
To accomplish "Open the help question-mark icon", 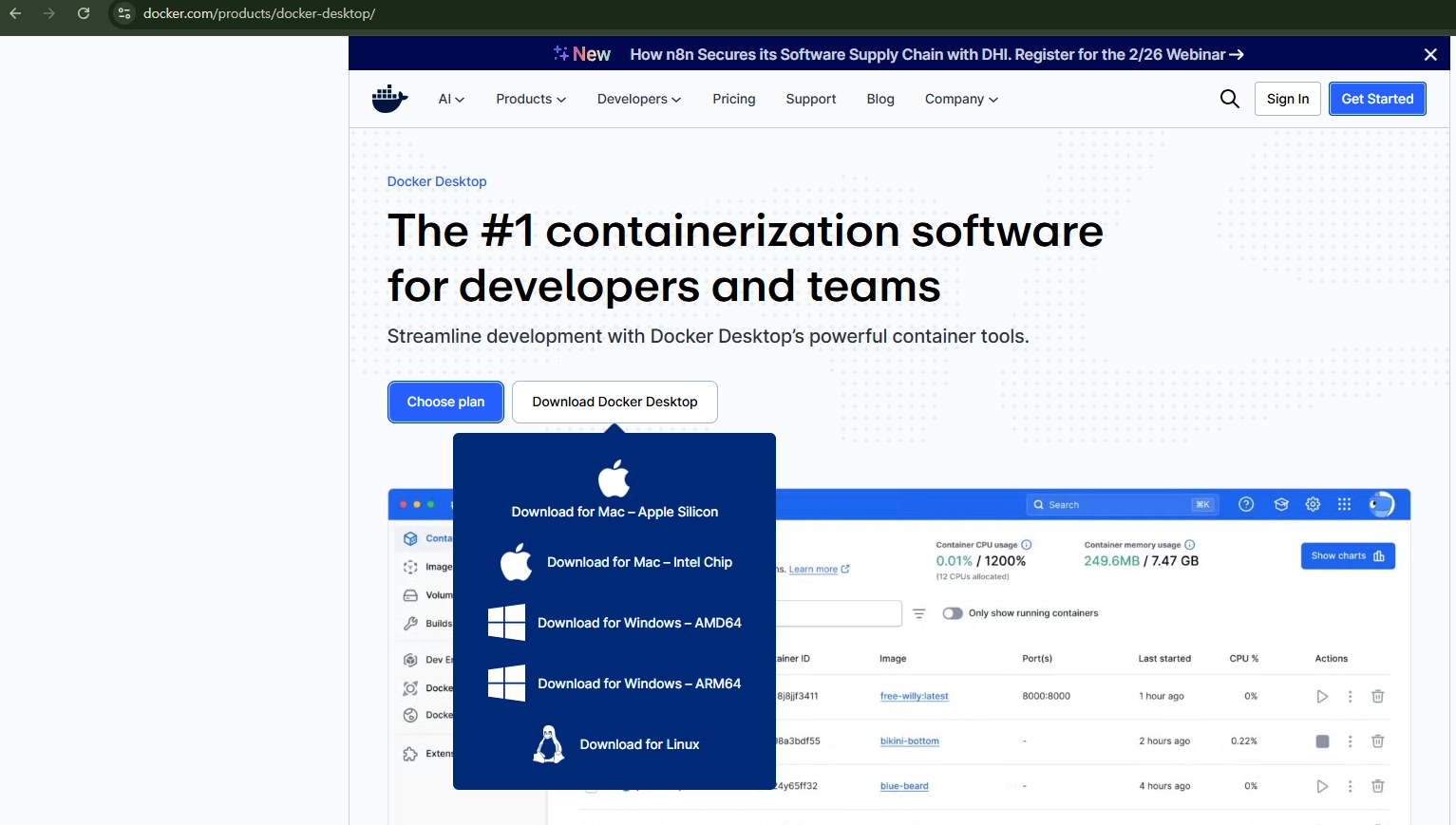I will tap(1246, 504).
